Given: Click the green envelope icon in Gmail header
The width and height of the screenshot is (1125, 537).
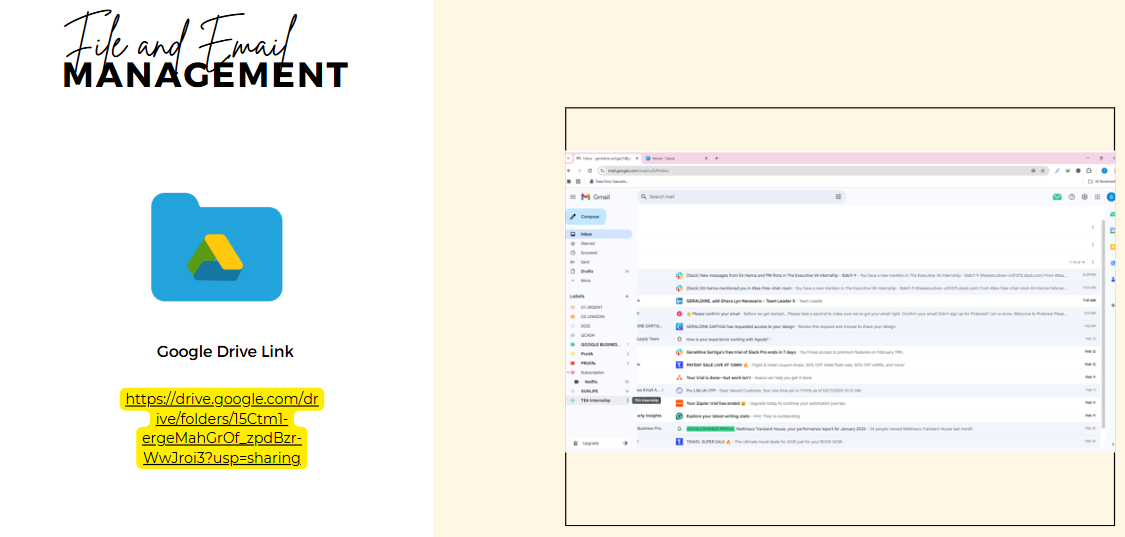Looking at the screenshot, I should pyautogui.click(x=1057, y=197).
